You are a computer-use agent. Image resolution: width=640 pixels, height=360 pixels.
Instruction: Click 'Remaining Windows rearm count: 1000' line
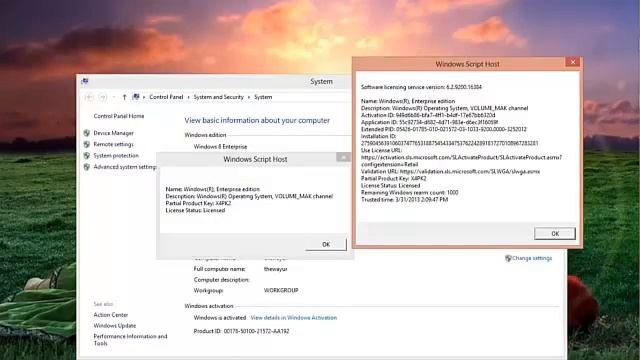click(409, 192)
